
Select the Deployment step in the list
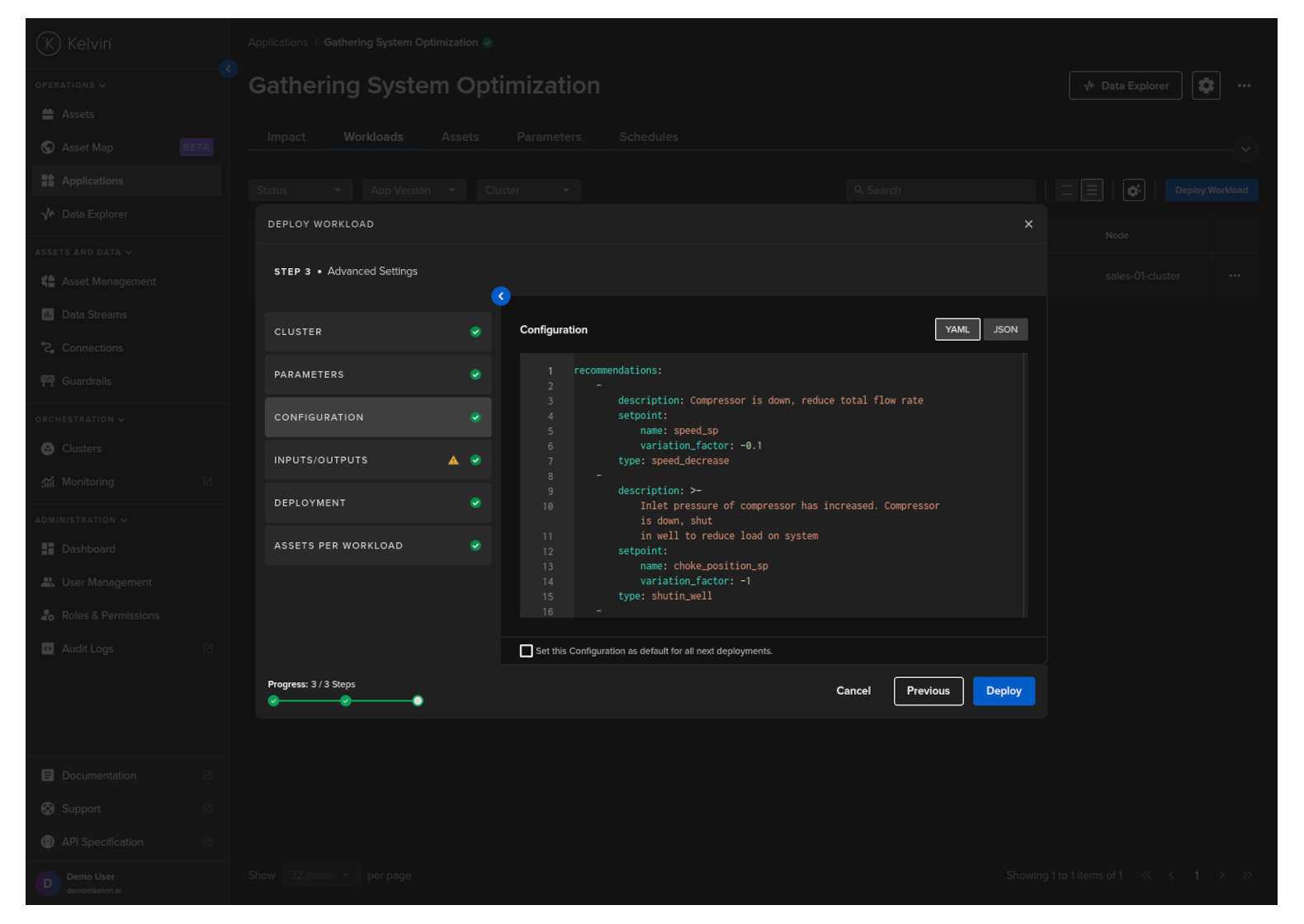coord(377,503)
